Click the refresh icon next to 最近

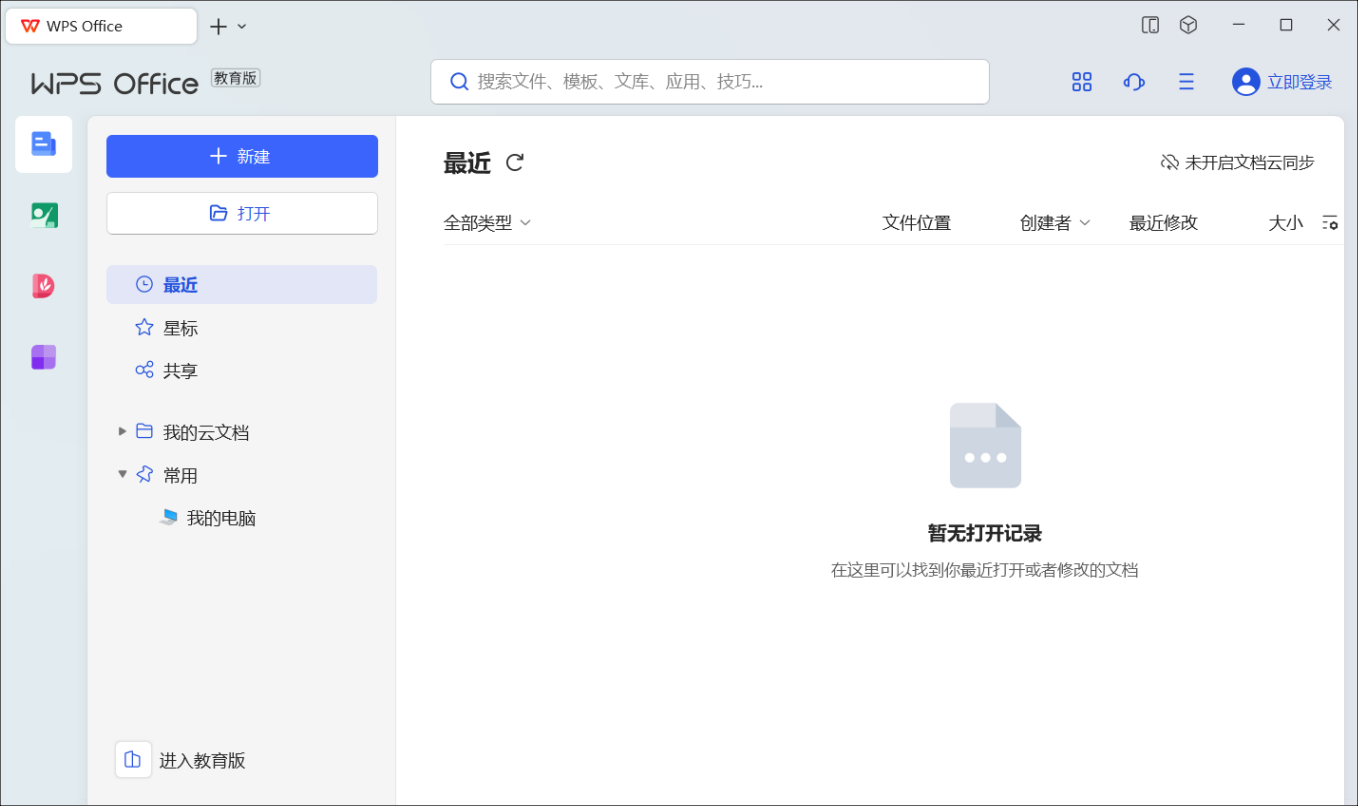click(x=514, y=162)
